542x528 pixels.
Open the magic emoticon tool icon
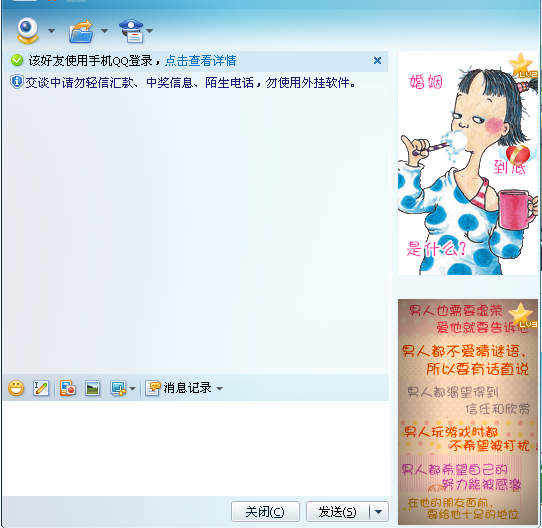pyautogui.click(x=68, y=388)
